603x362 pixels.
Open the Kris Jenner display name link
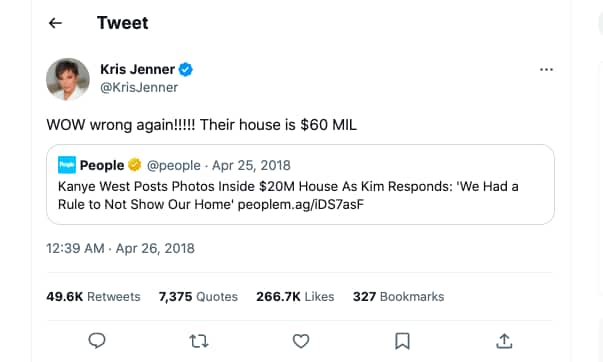137,70
